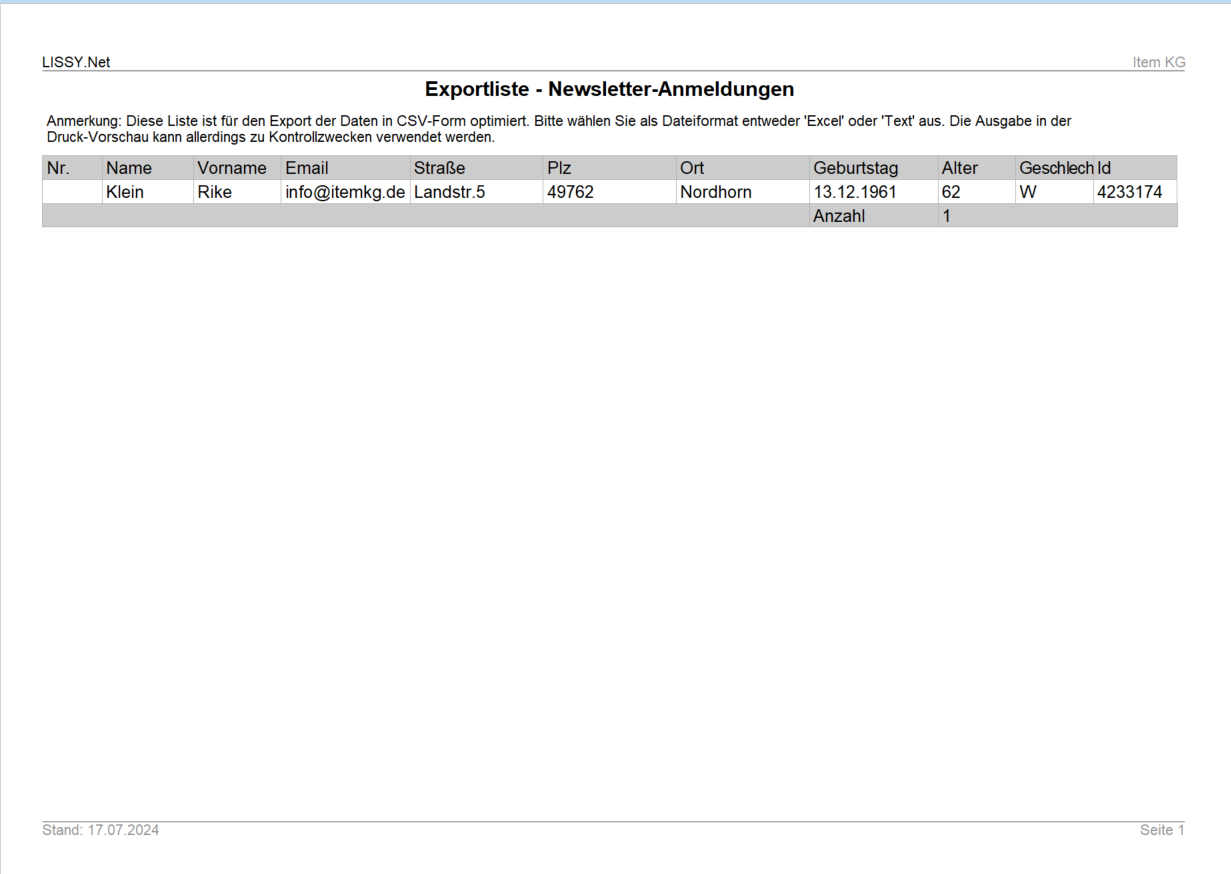Click the 'Name' column header
Screen dimensions: 1231x874
pyautogui.click(x=148, y=168)
